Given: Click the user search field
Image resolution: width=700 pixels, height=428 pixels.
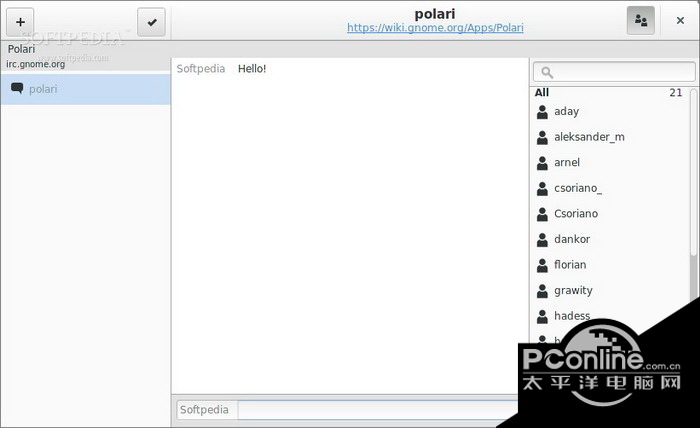Looking at the screenshot, I should [x=614, y=71].
